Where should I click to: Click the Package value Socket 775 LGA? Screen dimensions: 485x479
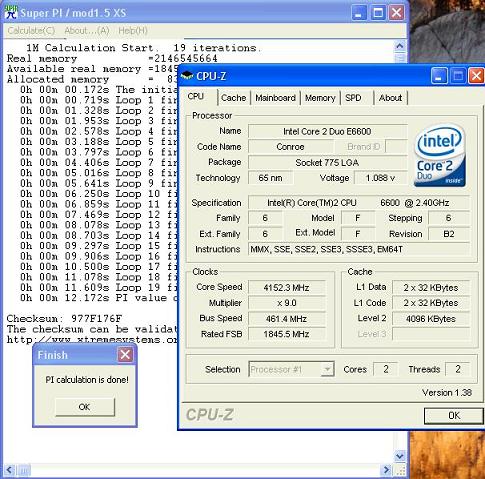click(x=328, y=163)
